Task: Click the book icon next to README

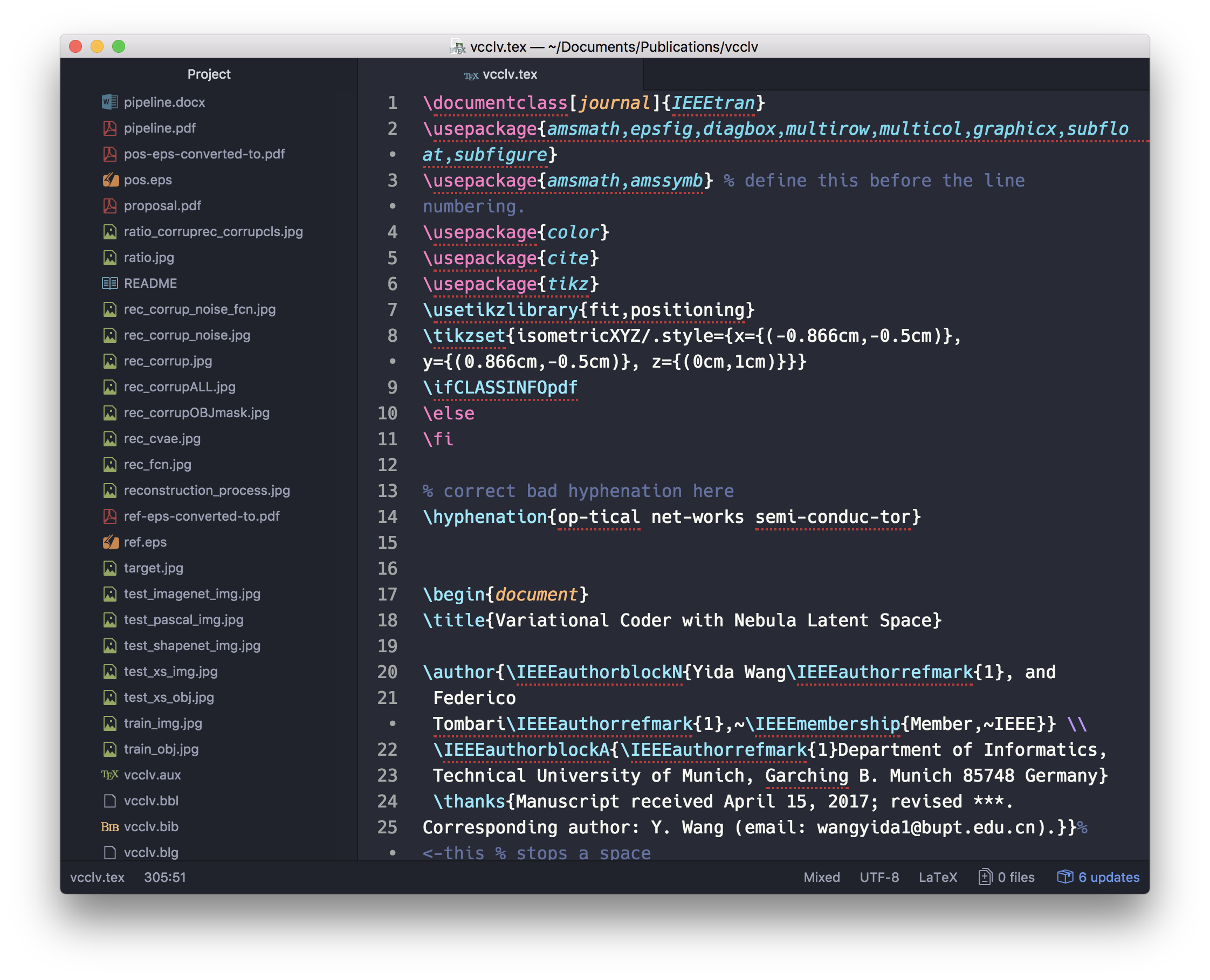Action: (x=109, y=284)
